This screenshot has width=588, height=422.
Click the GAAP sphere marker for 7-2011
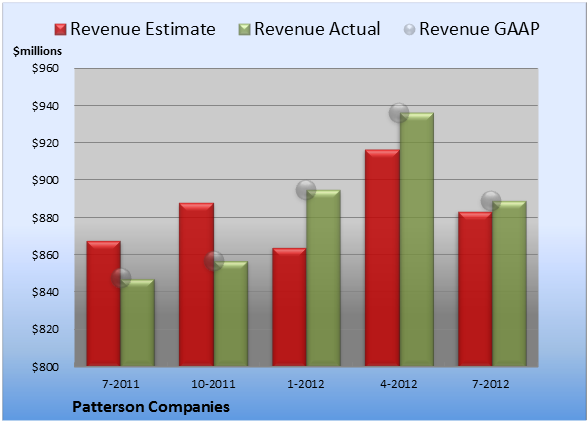tap(121, 278)
